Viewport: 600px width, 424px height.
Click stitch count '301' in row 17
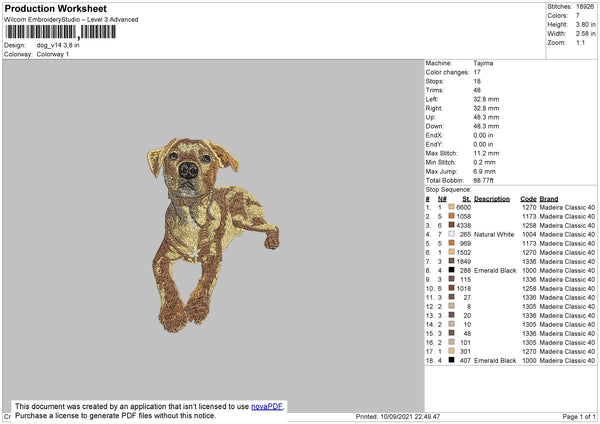tap(465, 351)
